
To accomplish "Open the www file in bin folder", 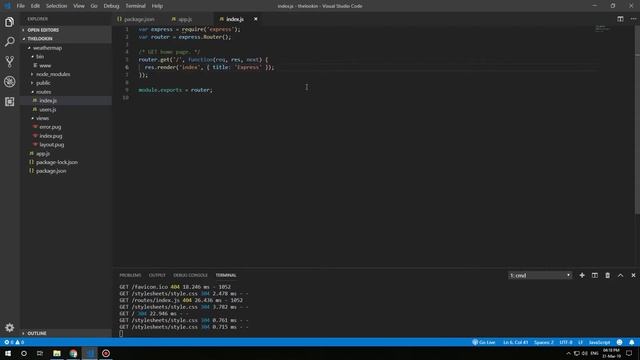I will pyautogui.click(x=45, y=65).
